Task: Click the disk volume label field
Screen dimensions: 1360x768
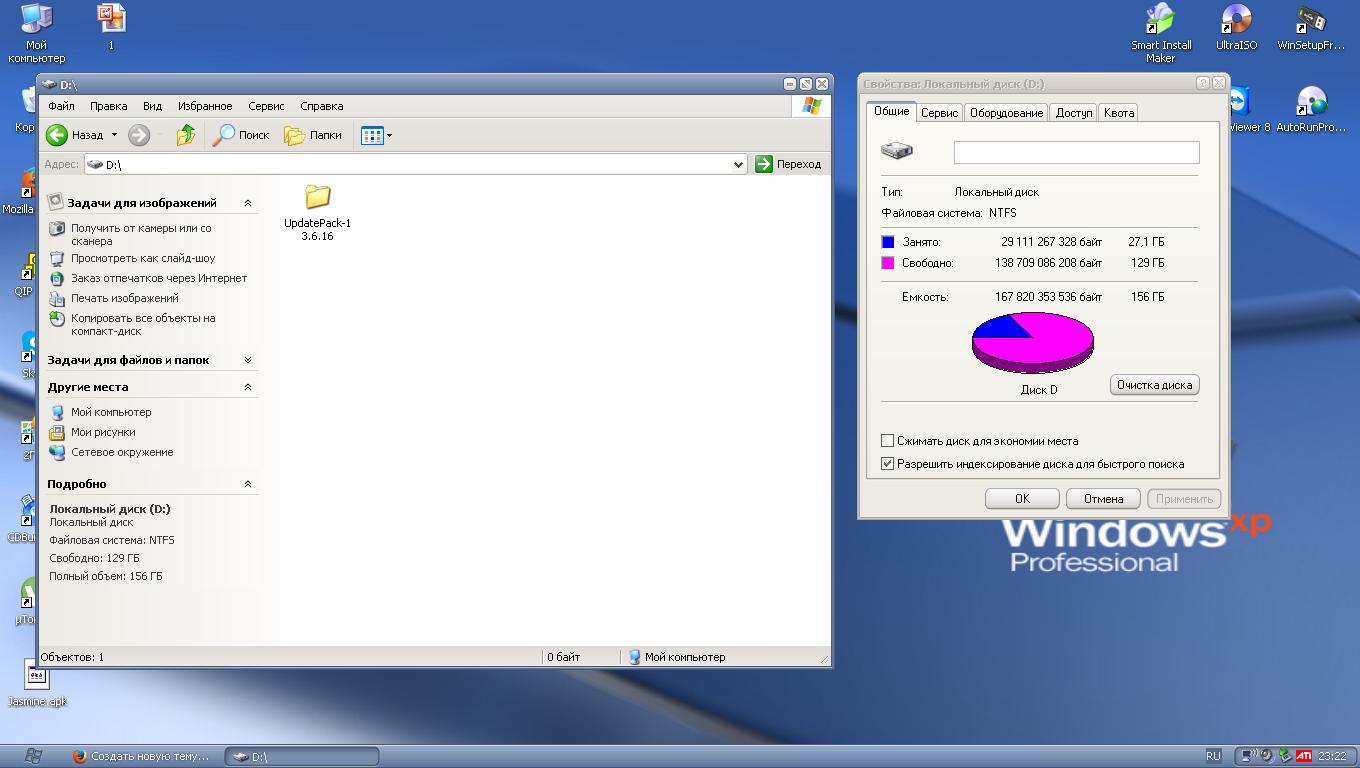Action: [1076, 152]
